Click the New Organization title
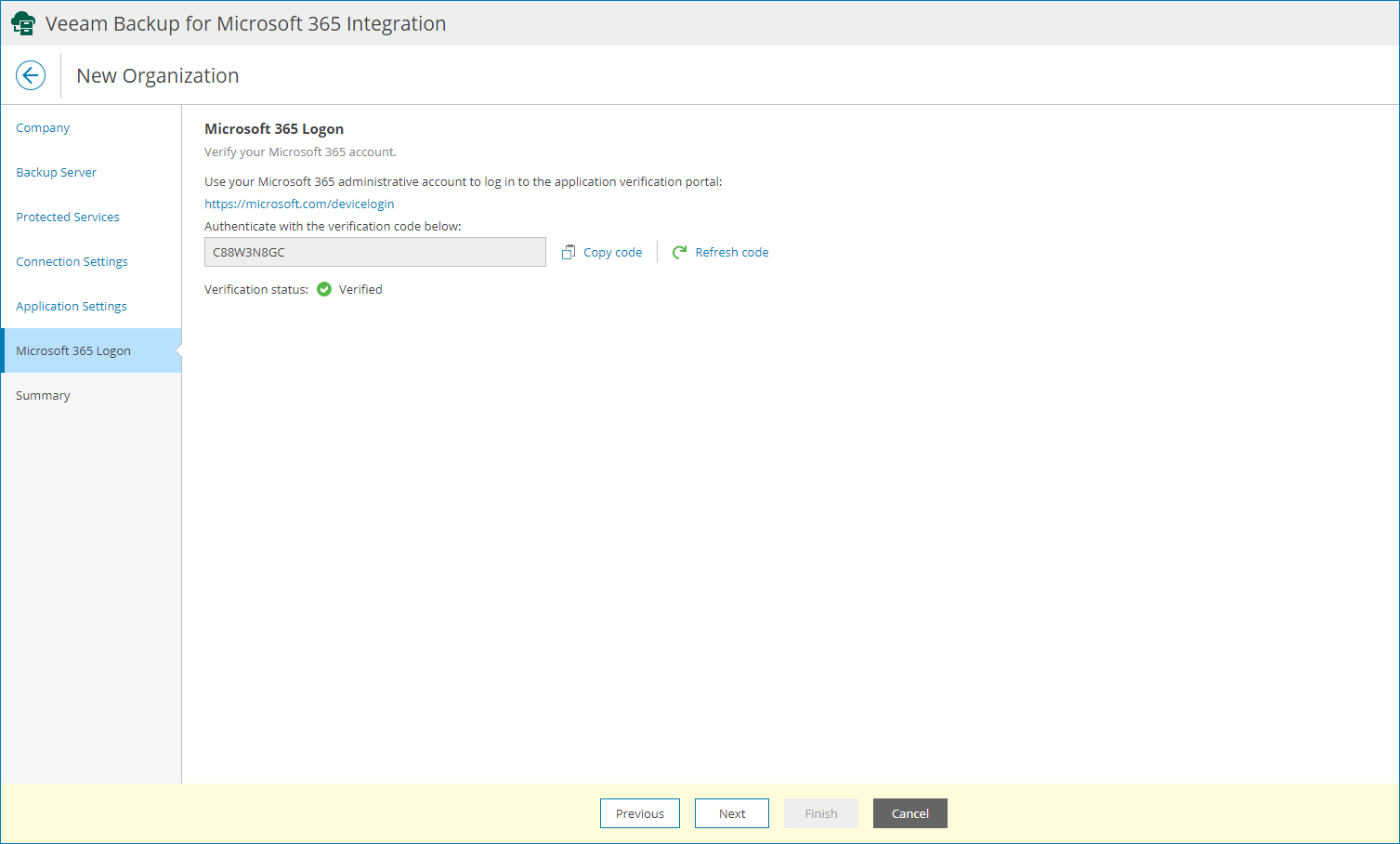This screenshot has height=844, width=1400. point(158,75)
